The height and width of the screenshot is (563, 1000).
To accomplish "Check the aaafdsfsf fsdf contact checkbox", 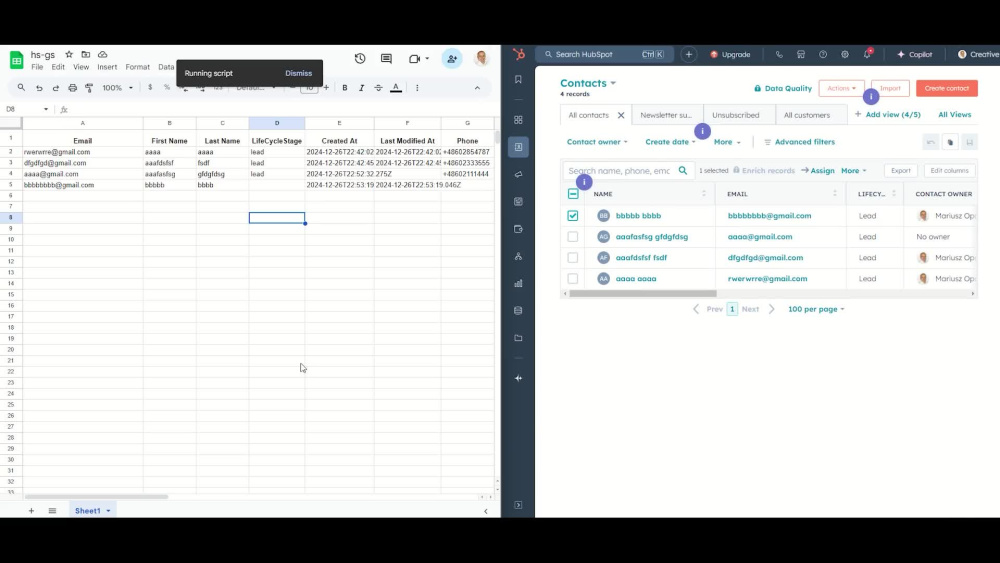I will click(x=573, y=258).
